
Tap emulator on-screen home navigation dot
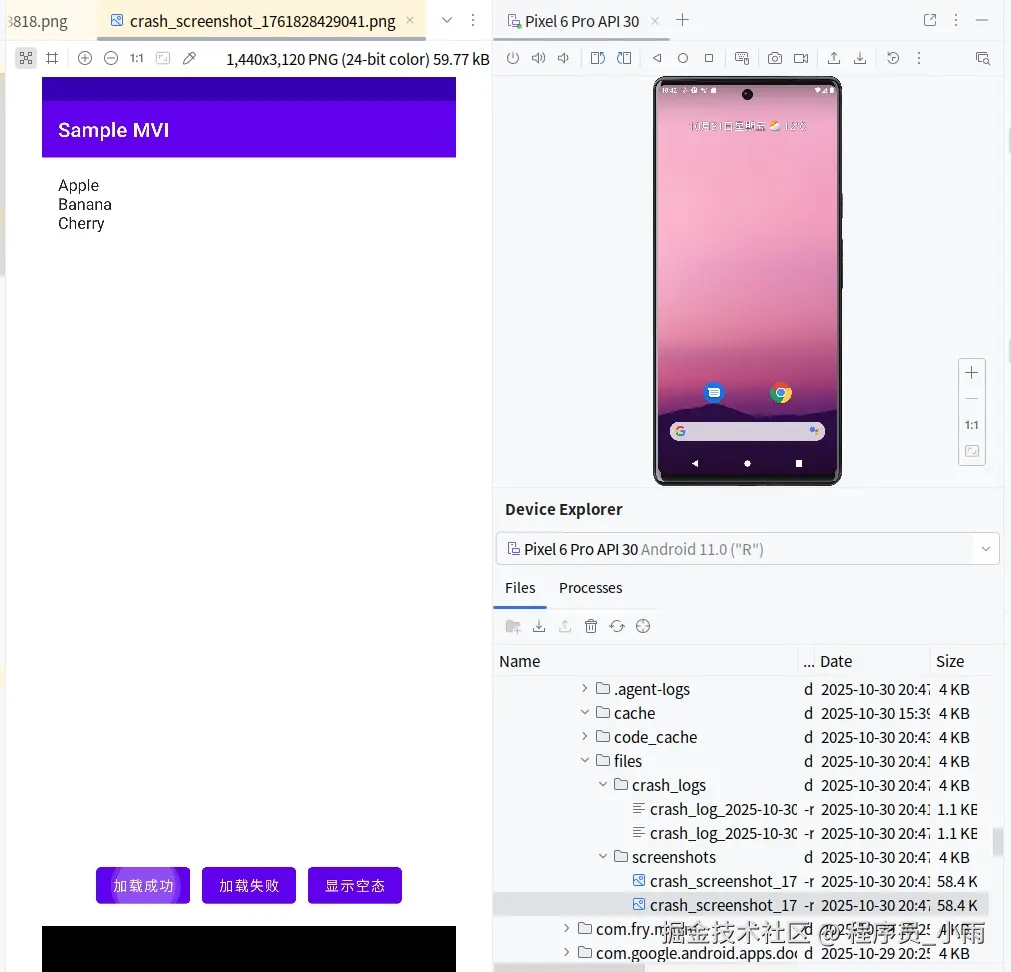tap(747, 463)
